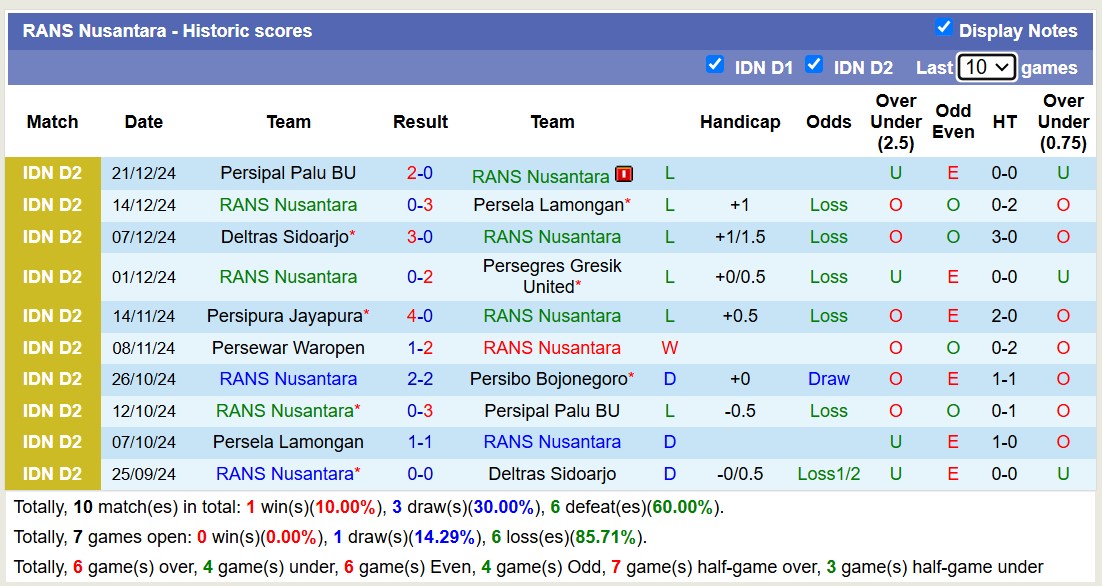
Task: Open Persipura Jayapura team link
Action: 285,316
